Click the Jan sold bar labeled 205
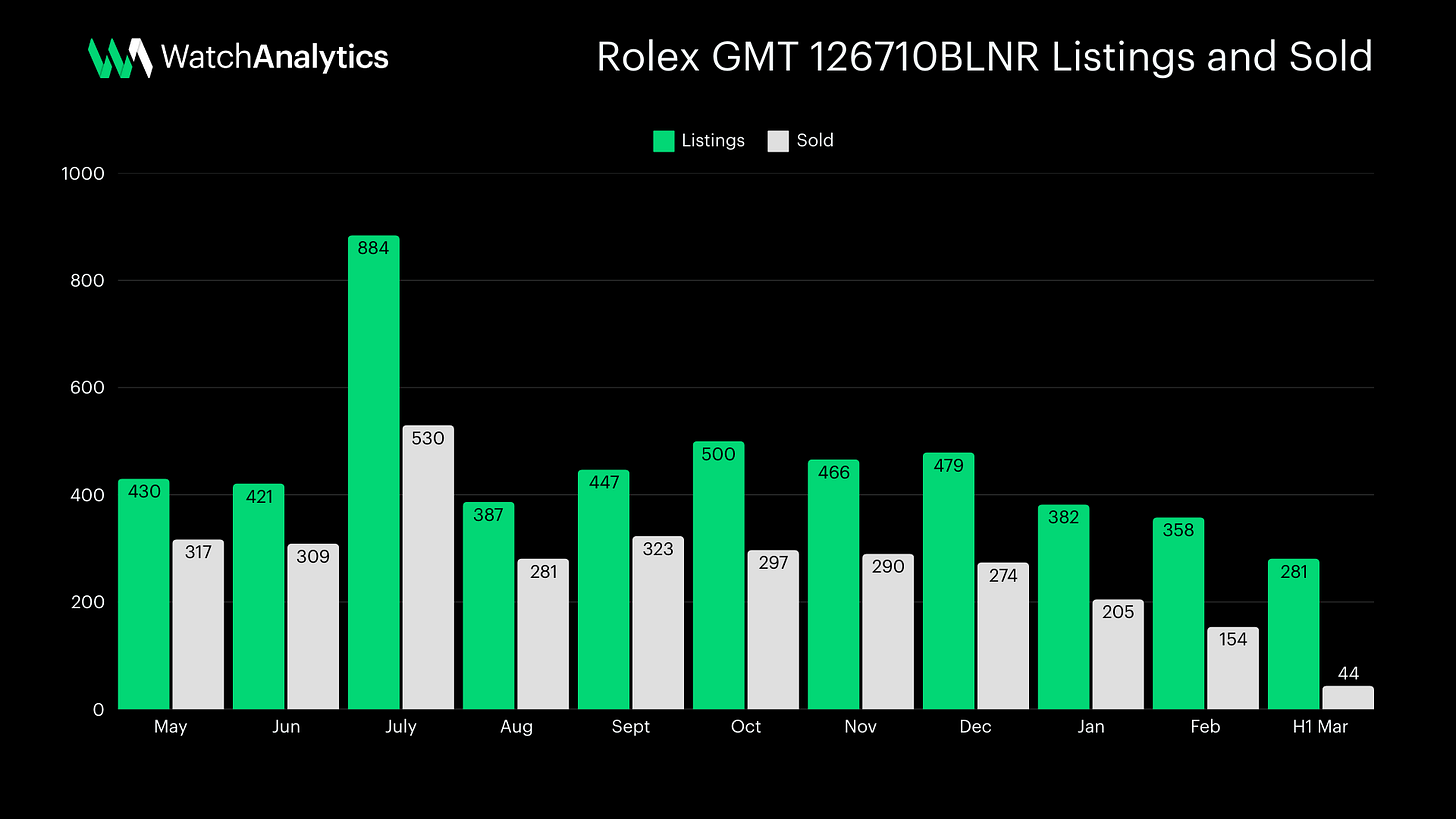This screenshot has height=819, width=1456. point(1118,654)
